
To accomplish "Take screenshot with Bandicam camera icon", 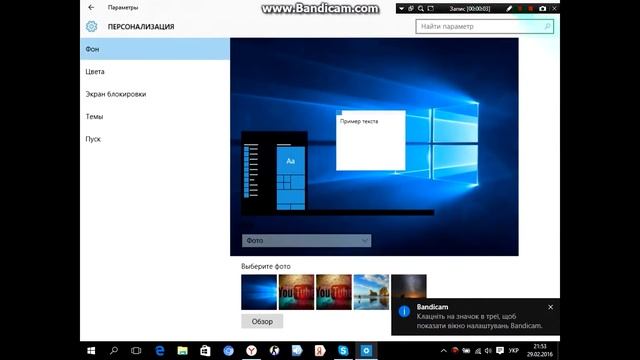I will click(x=542, y=9).
